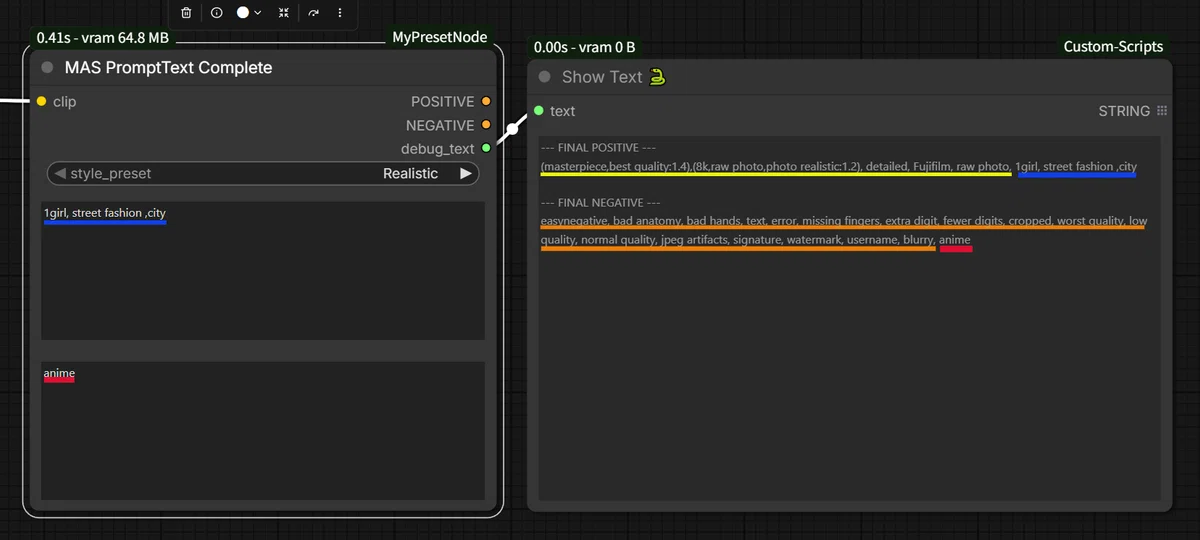Open more options three-dot menu
The image size is (1200, 540).
coord(340,13)
